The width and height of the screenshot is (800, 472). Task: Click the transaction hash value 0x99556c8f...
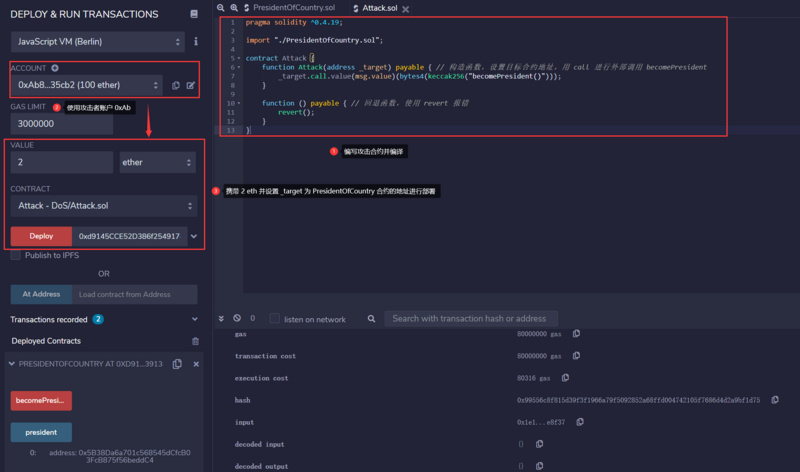tap(638, 400)
